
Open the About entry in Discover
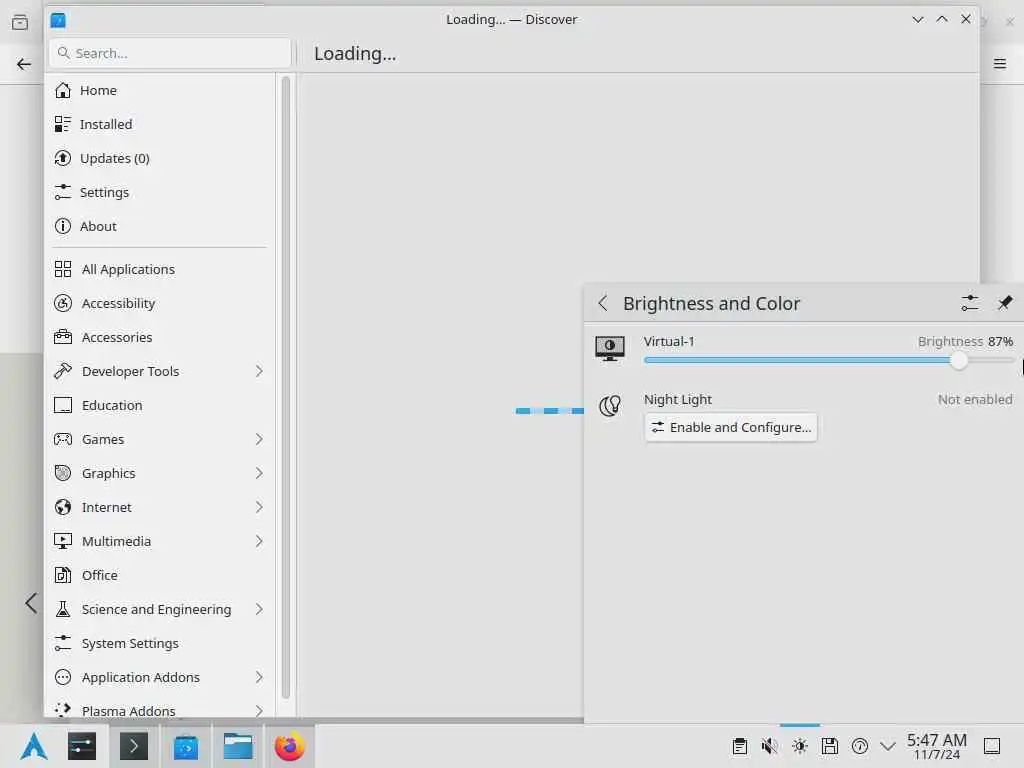pyautogui.click(x=160, y=226)
